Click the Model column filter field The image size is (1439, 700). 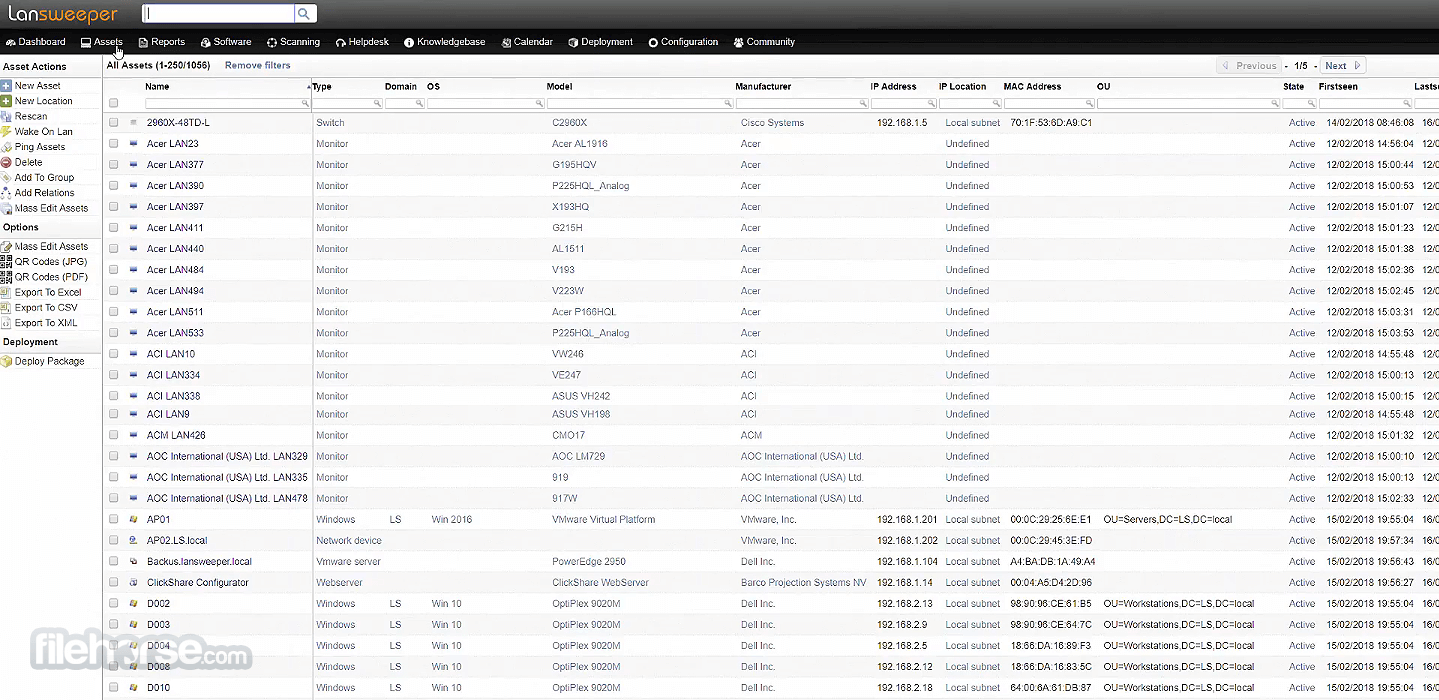tap(639, 103)
